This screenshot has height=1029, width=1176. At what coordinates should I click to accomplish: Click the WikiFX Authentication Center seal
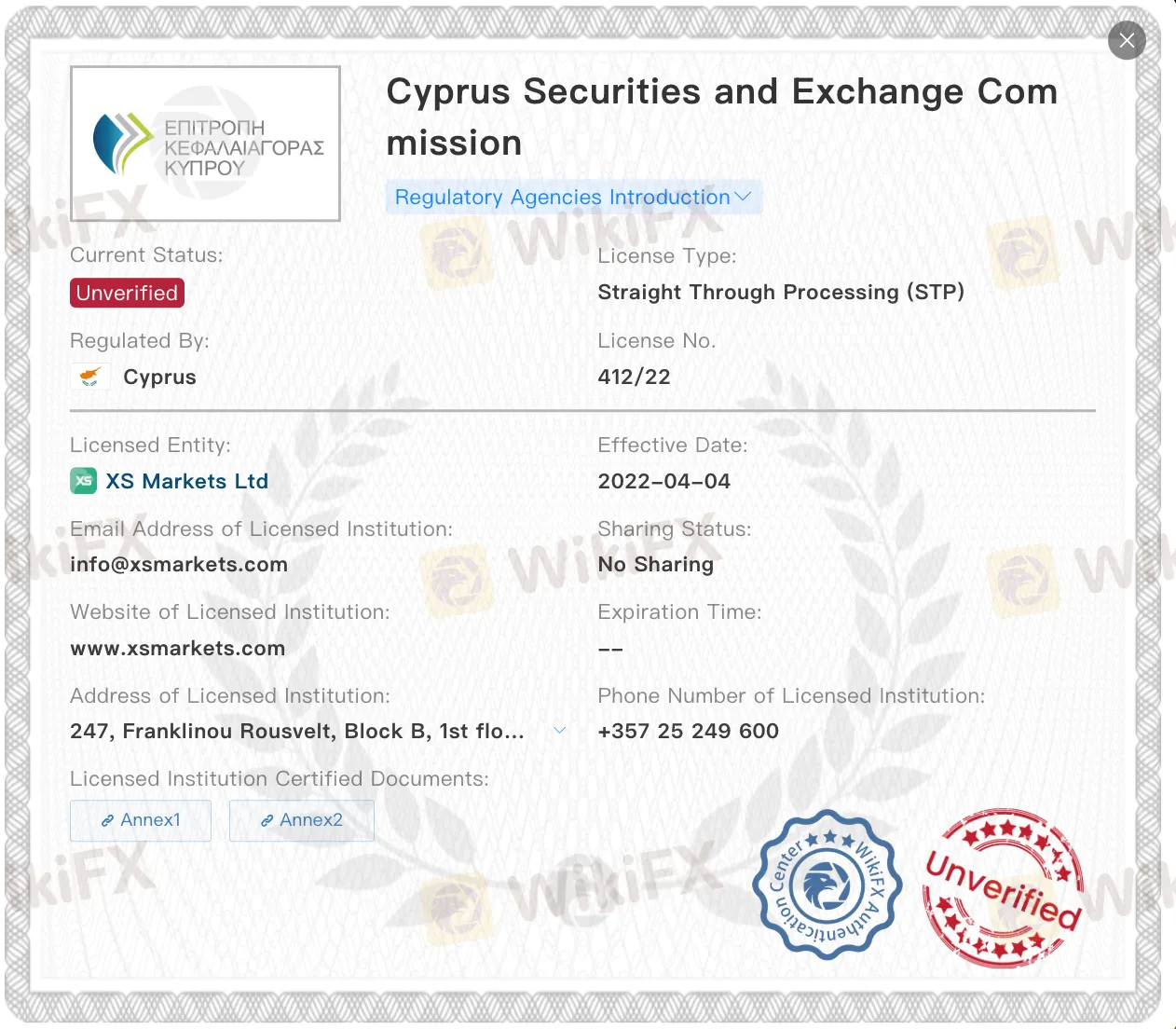click(x=827, y=885)
